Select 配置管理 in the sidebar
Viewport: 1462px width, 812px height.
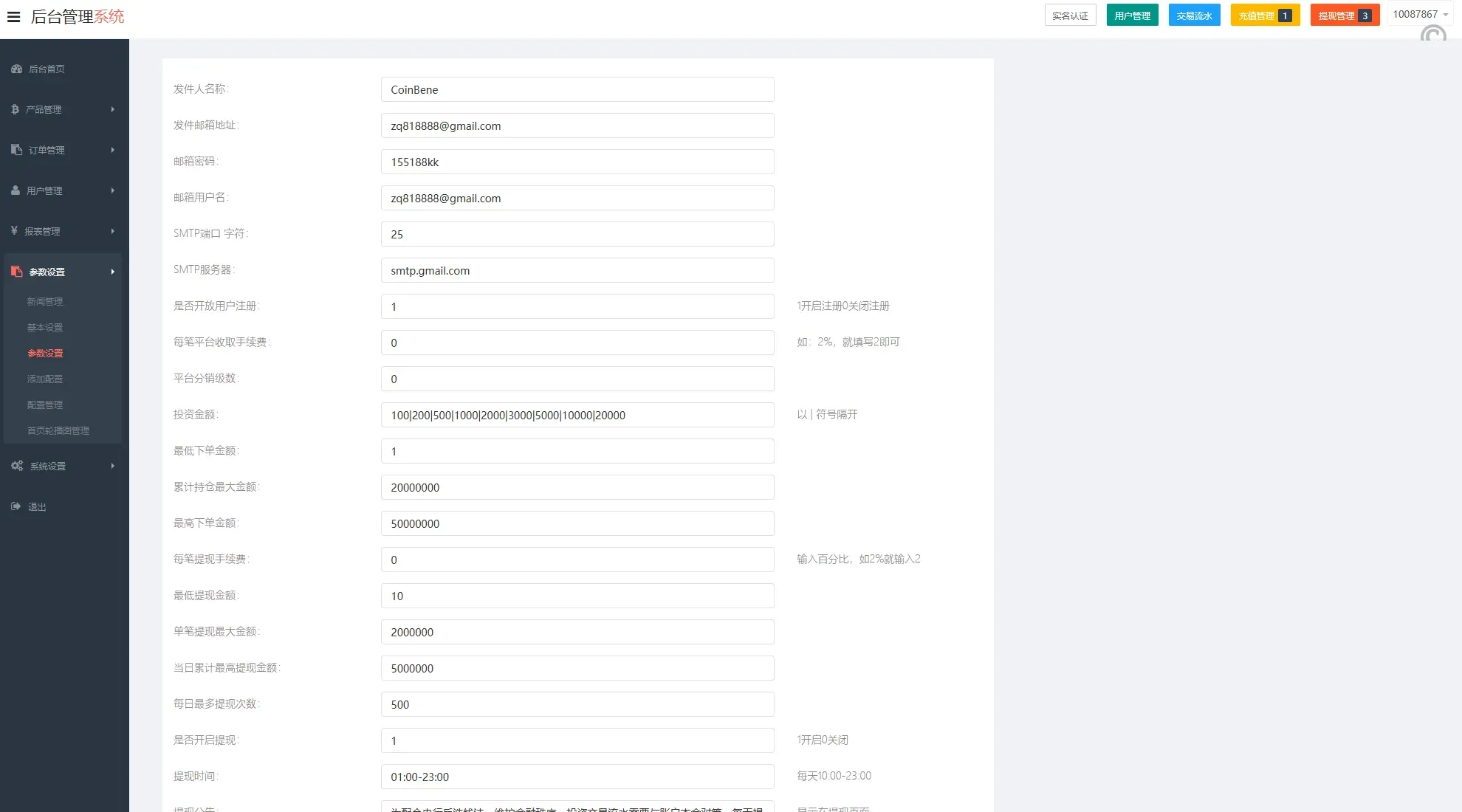45,405
